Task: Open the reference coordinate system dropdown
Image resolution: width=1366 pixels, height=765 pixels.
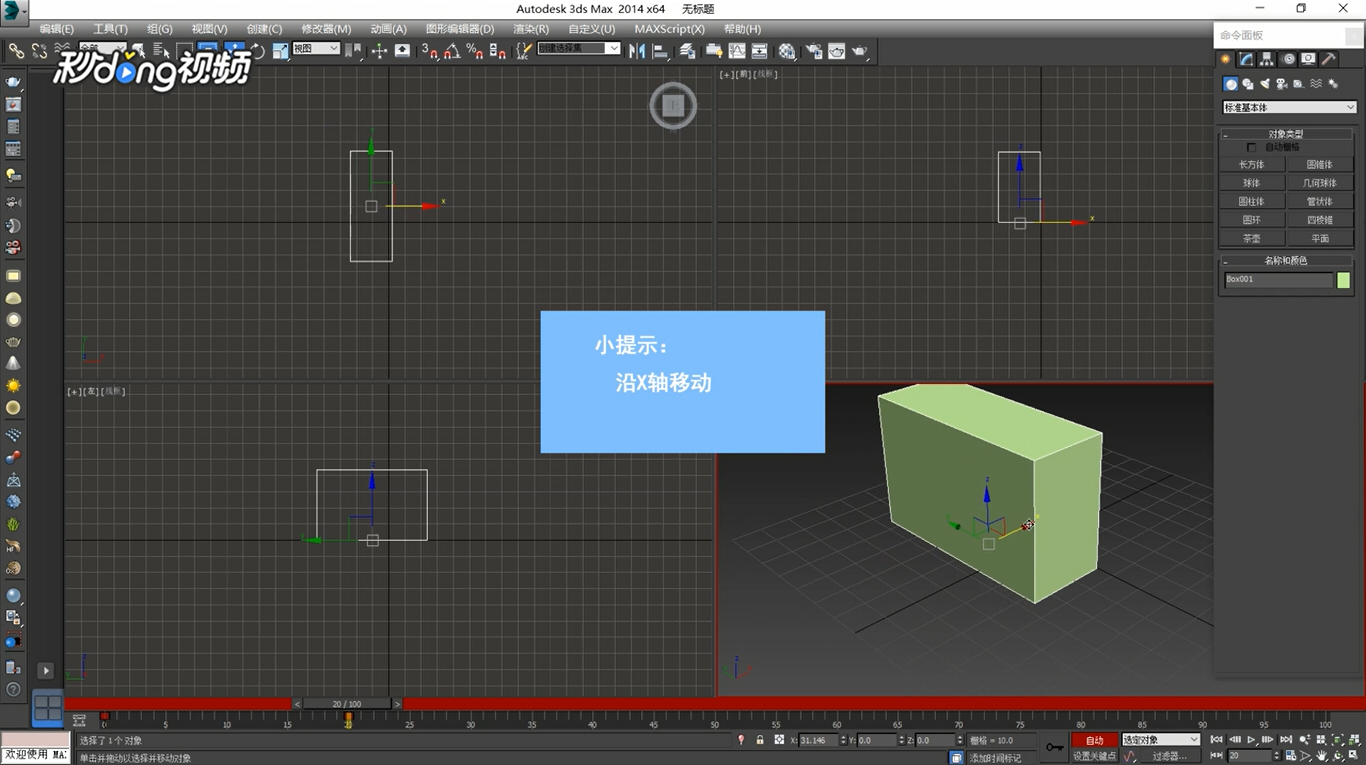Action: [x=316, y=48]
